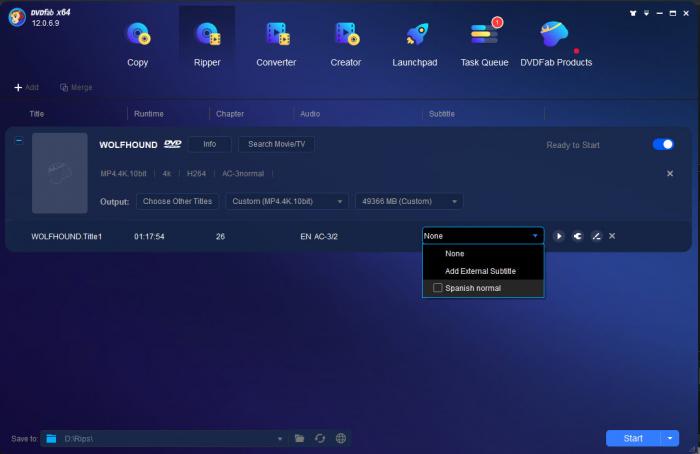Click the 01:17:54 runtime value
700x454 pixels.
point(149,237)
